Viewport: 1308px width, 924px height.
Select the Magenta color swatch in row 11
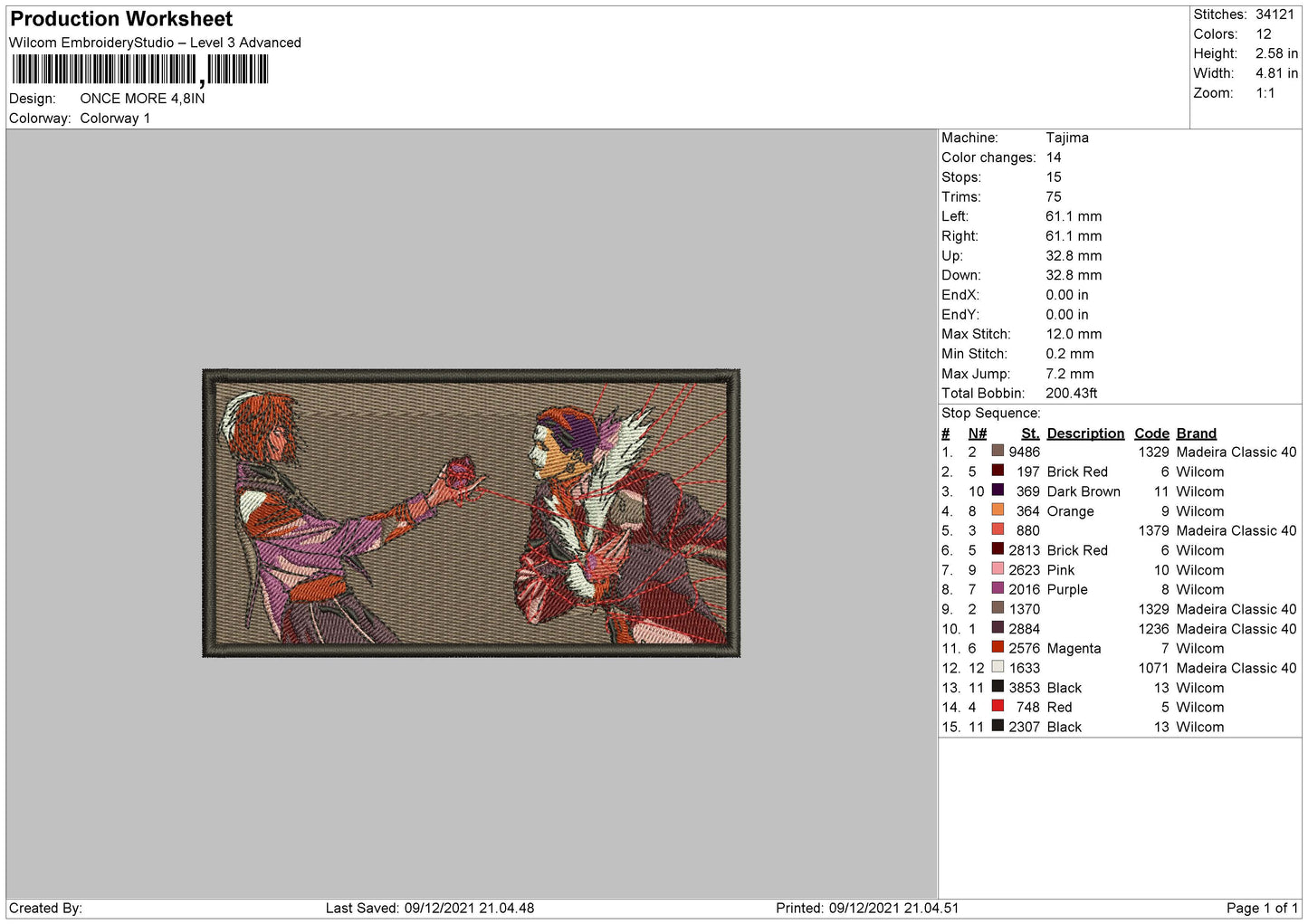tap(998, 648)
